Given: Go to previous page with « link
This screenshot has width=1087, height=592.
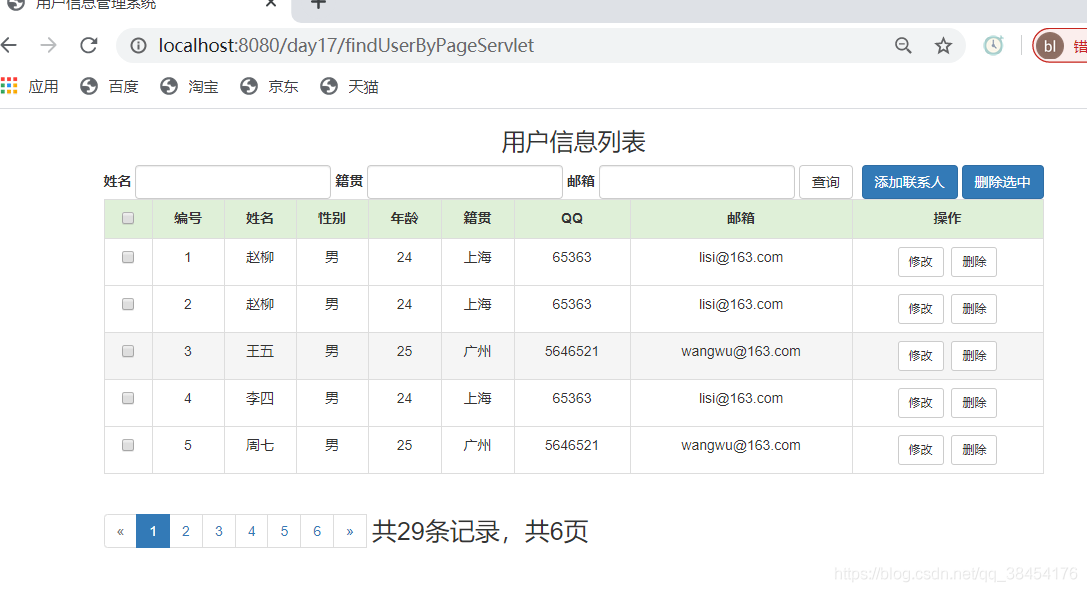Looking at the screenshot, I should (121, 531).
